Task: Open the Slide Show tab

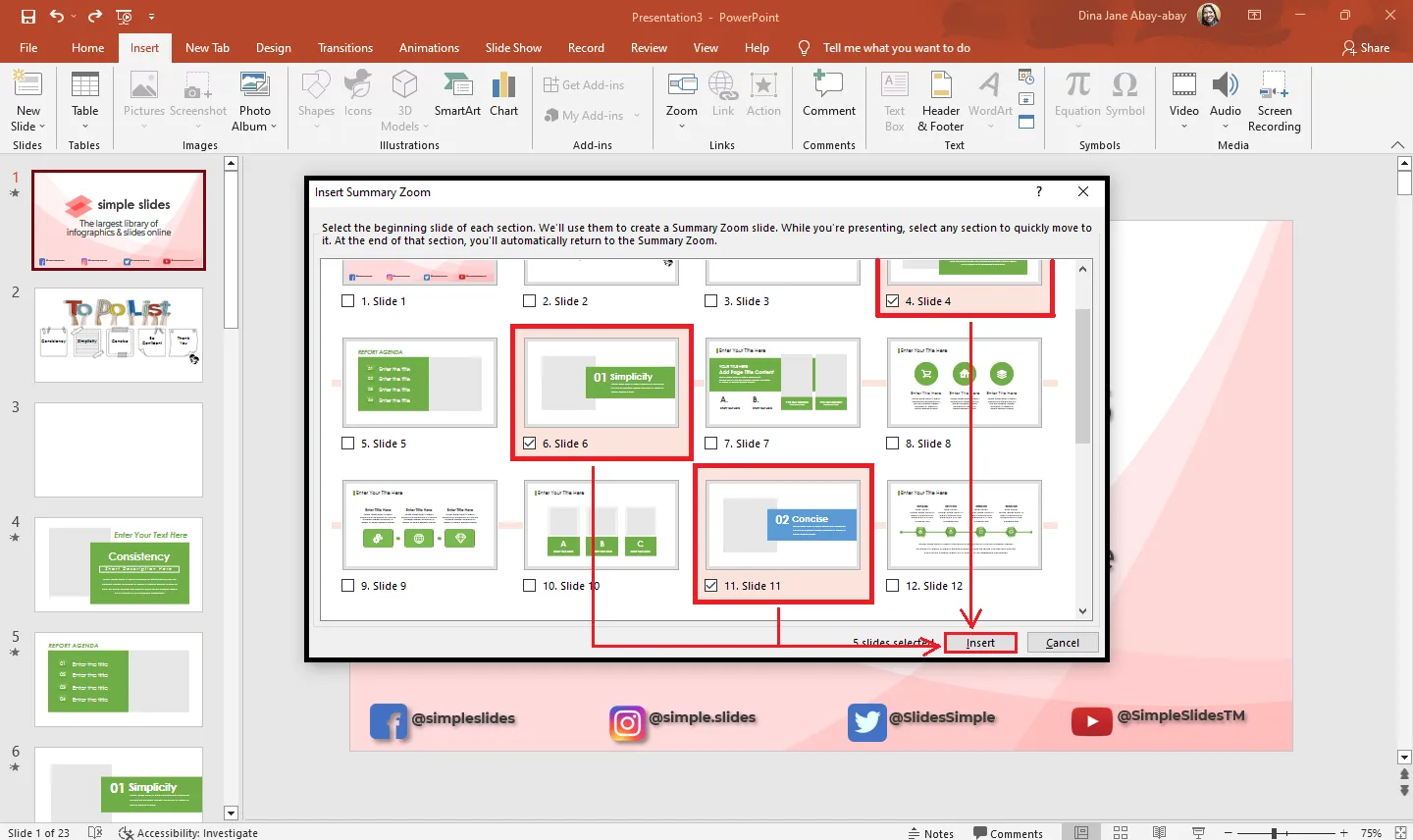Action: [512, 48]
